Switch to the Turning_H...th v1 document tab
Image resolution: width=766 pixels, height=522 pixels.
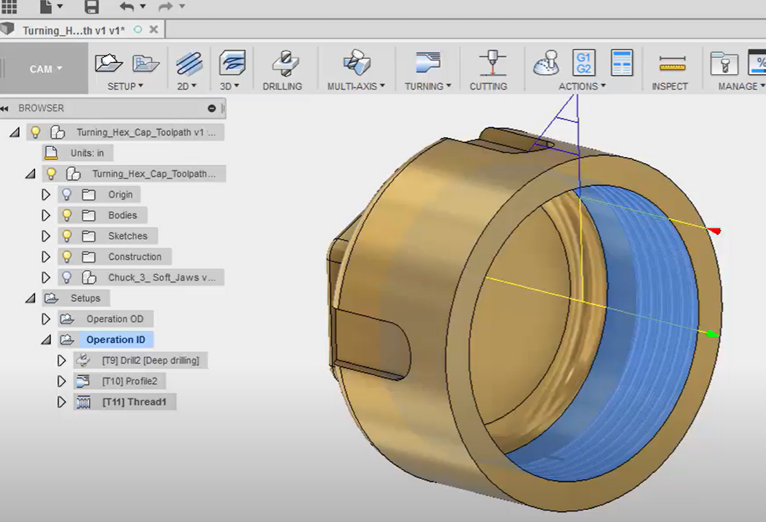click(73, 30)
